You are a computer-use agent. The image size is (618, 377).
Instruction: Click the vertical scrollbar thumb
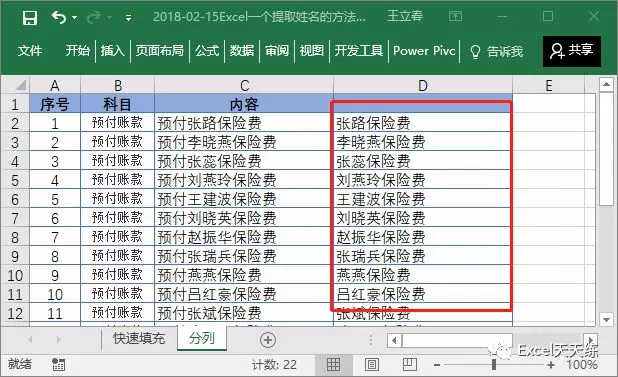606,149
